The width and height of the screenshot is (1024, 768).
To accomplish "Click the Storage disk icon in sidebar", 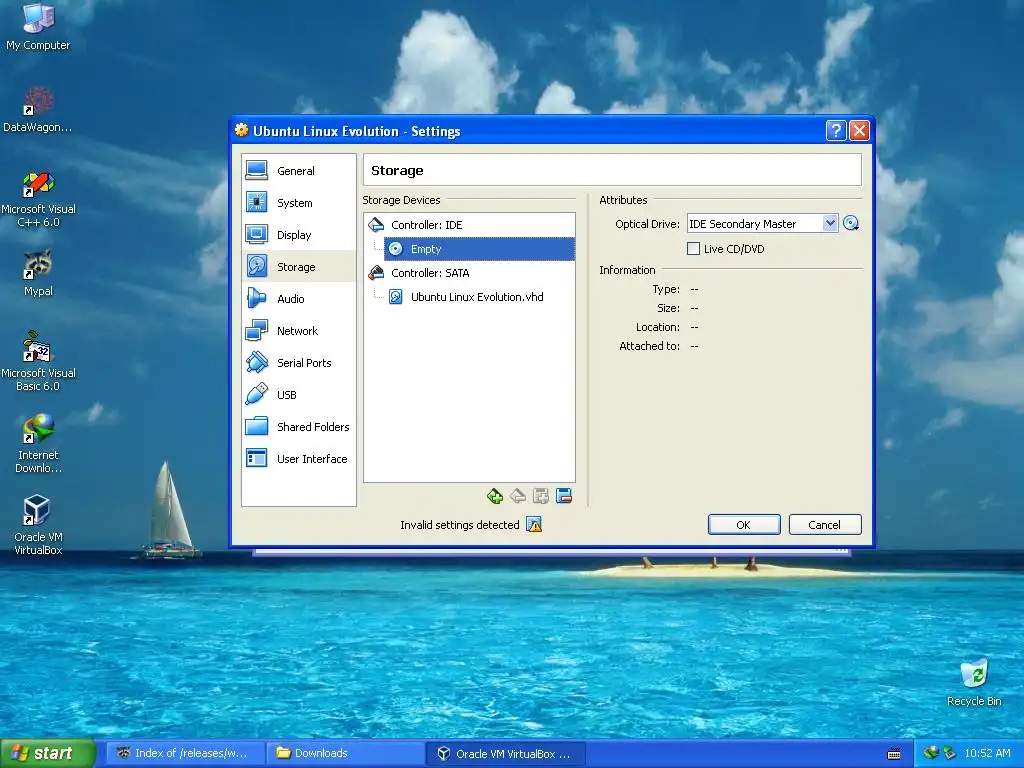I will click(x=257, y=266).
